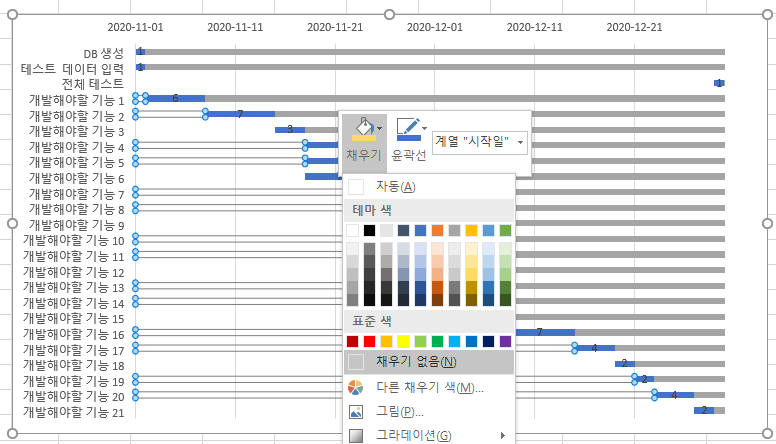This screenshot has height=444, width=776.
Task: Select the 개발해야할 기능 9 label
Action: tap(76, 225)
